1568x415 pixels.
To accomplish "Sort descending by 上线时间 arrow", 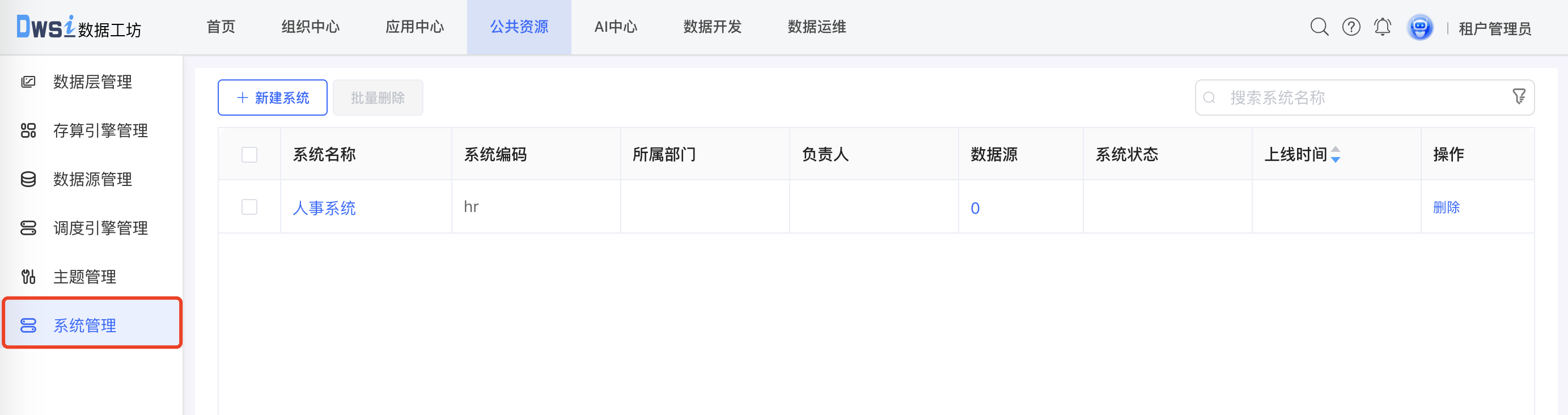I will pyautogui.click(x=1335, y=159).
